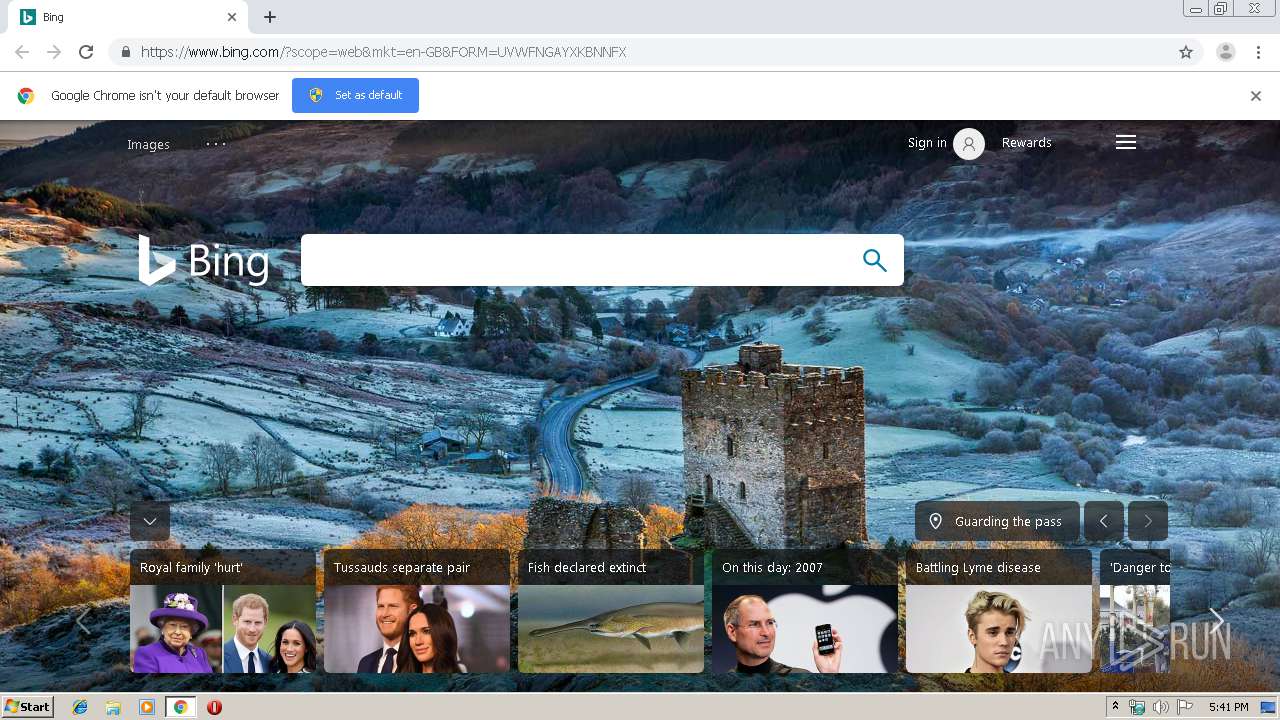Go back with the browser back arrow
This screenshot has width=1280, height=720.
22,52
